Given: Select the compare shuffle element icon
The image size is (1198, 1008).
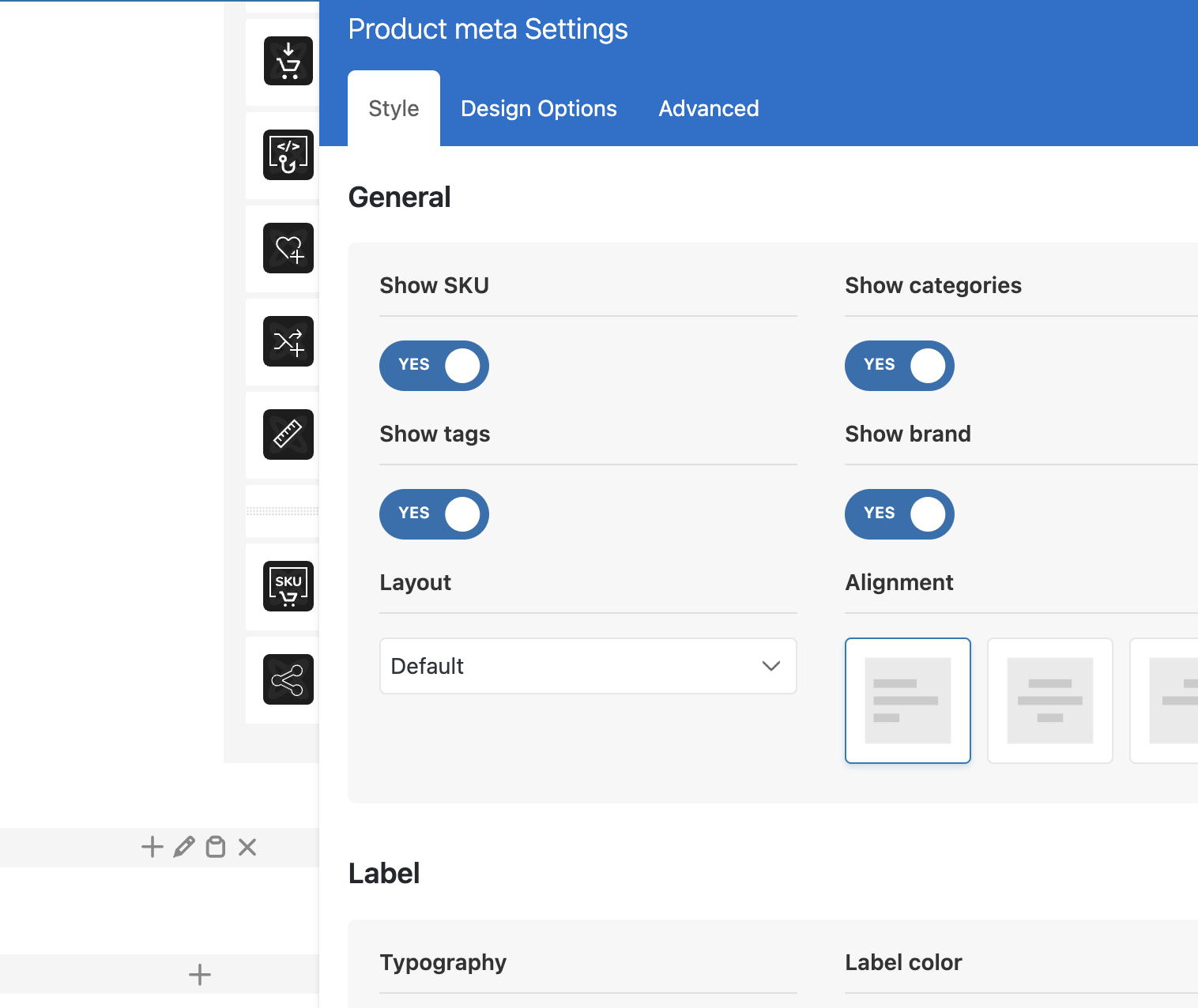Looking at the screenshot, I should pos(288,341).
